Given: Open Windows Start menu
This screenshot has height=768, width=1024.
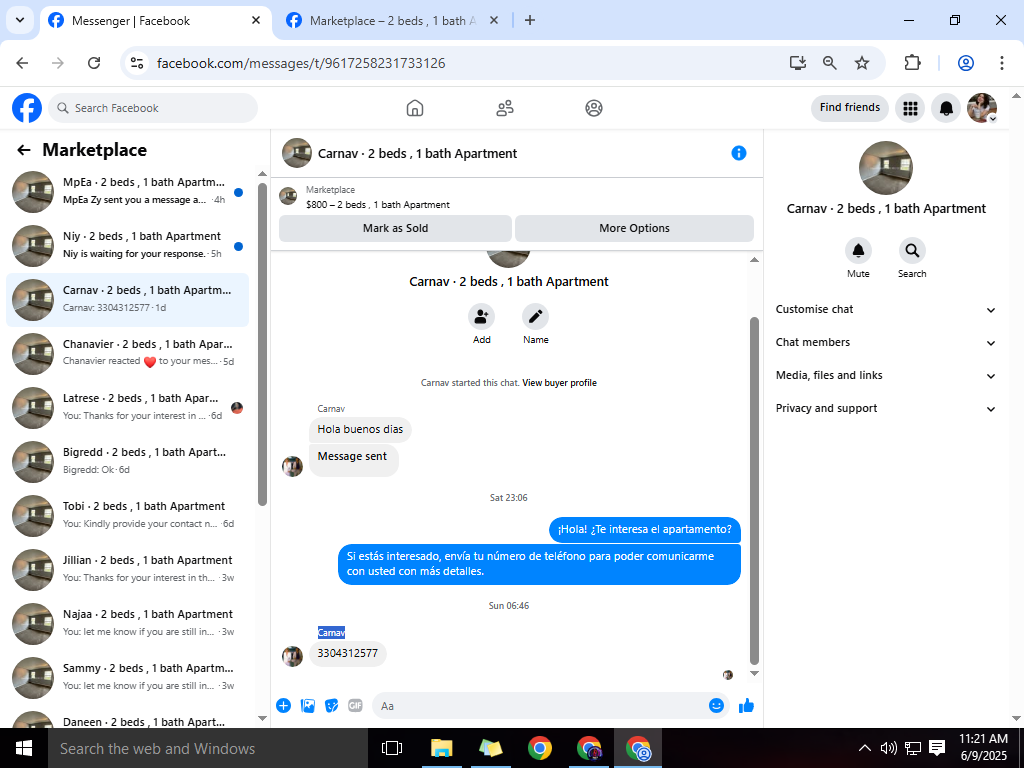Looking at the screenshot, I should coord(24,748).
